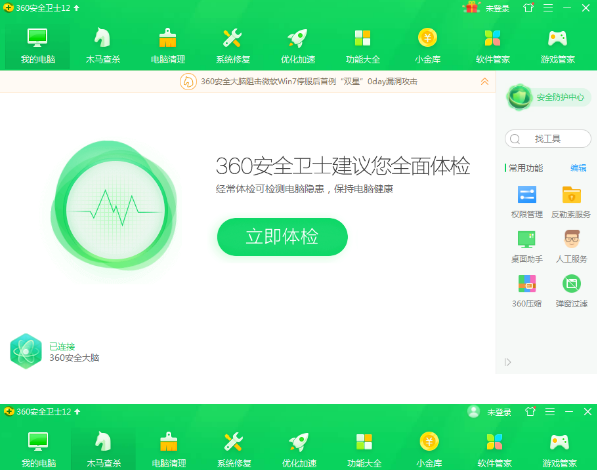Launch 优化加速 rocket in top toolbar
This screenshot has width=597, height=470.
[x=297, y=38]
